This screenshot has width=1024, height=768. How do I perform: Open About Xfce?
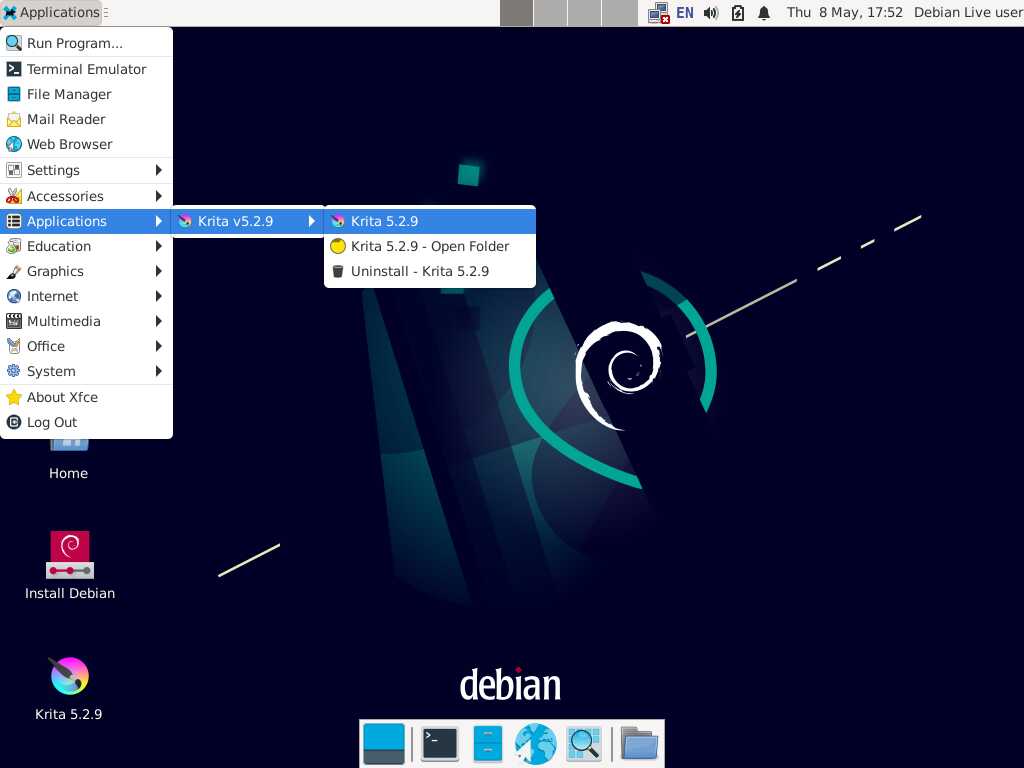point(86,397)
